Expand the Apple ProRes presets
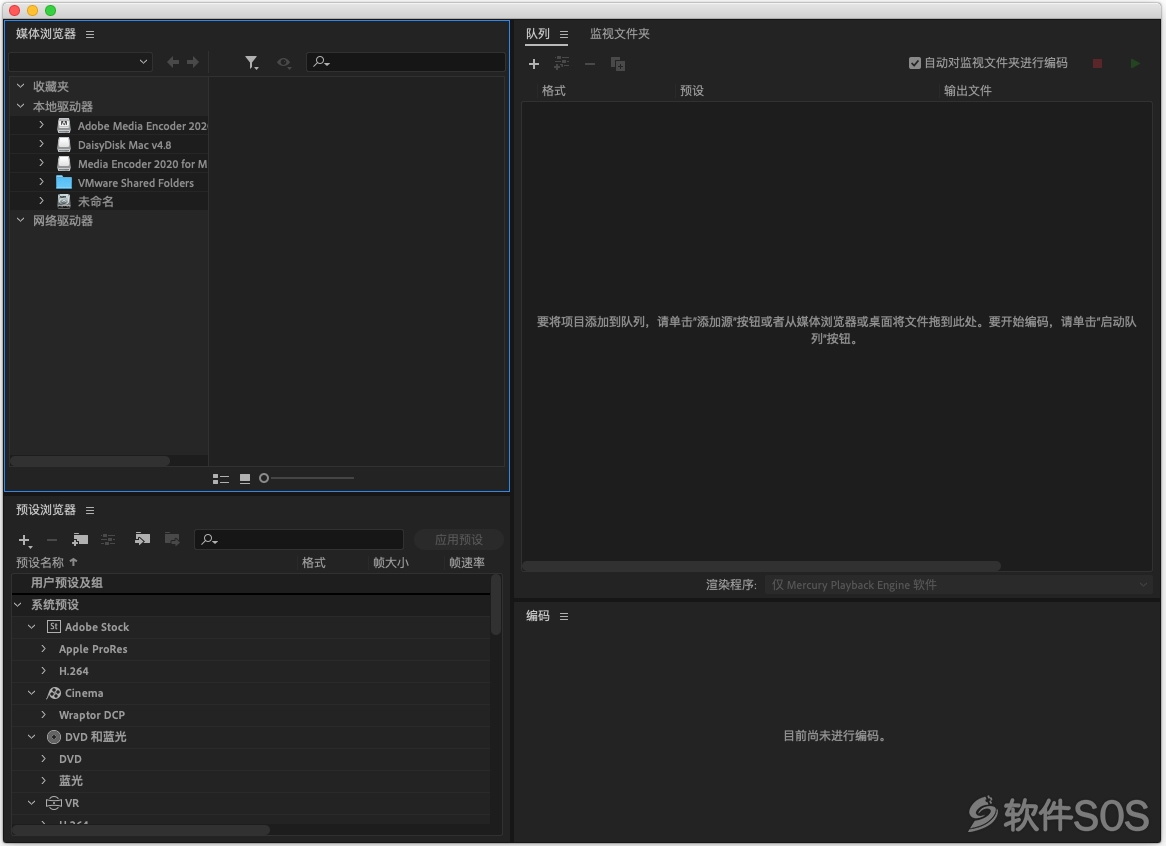 tap(43, 649)
